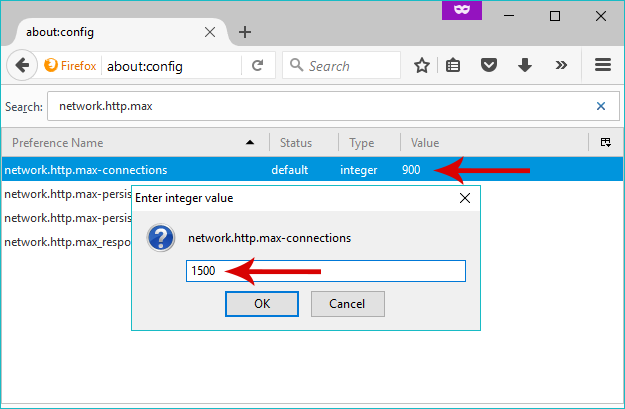Click the magnifying glass in Search box
Image resolution: width=625 pixels, height=409 pixels.
click(x=296, y=65)
